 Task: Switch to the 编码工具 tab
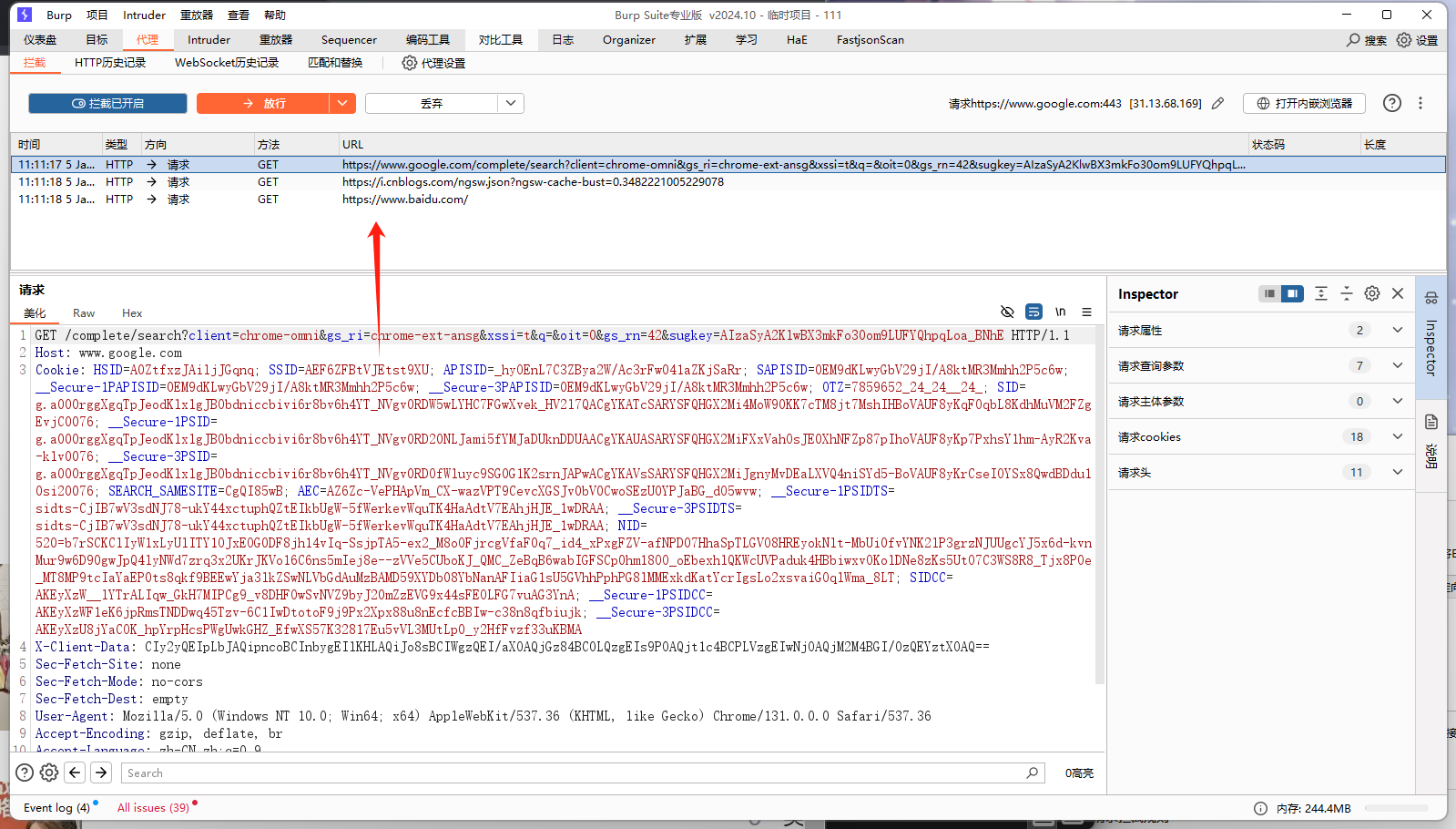coord(428,40)
